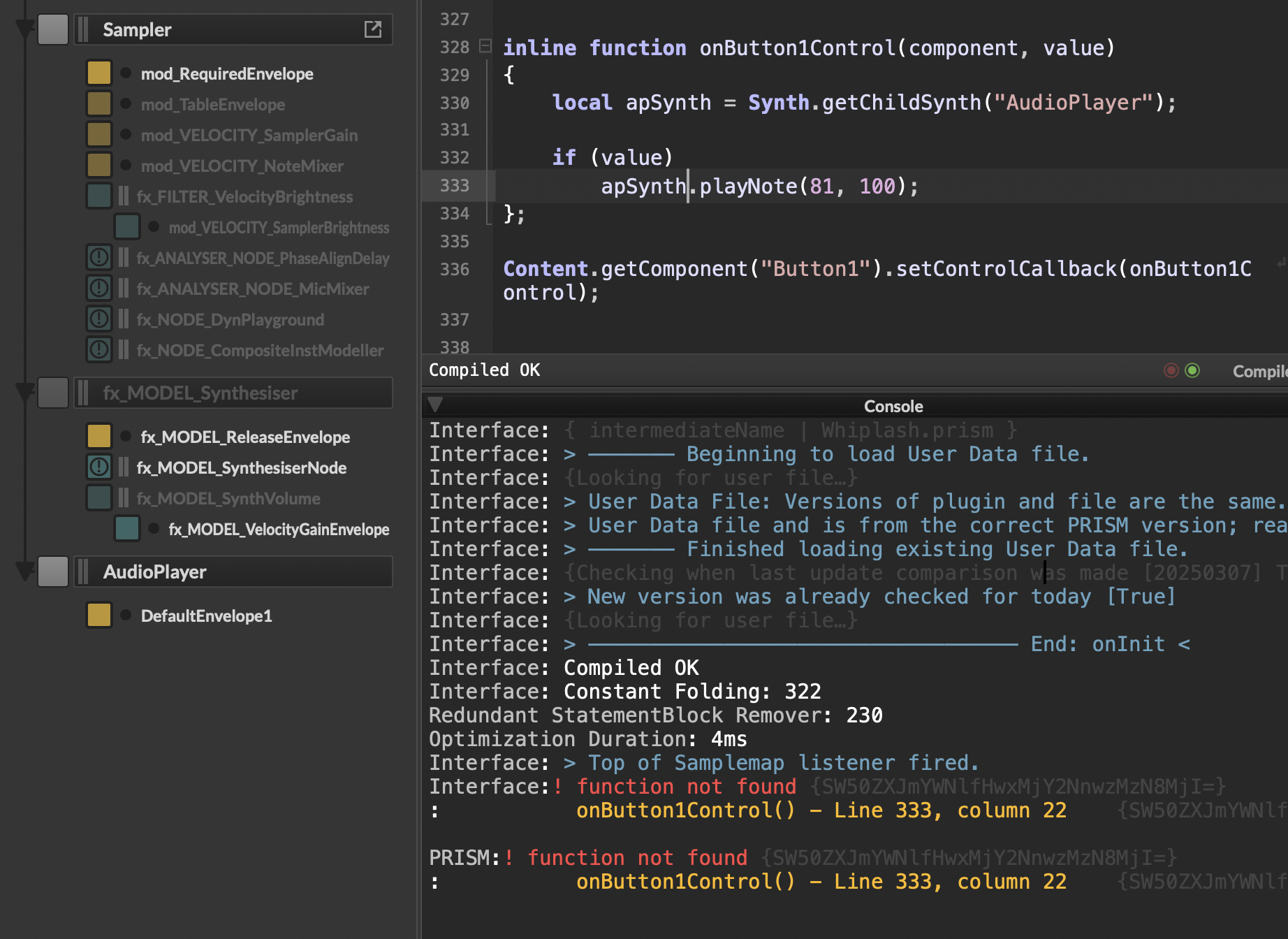Select fx_MODEL_Synthesiser module header
1288x939 pixels.
click(x=233, y=393)
